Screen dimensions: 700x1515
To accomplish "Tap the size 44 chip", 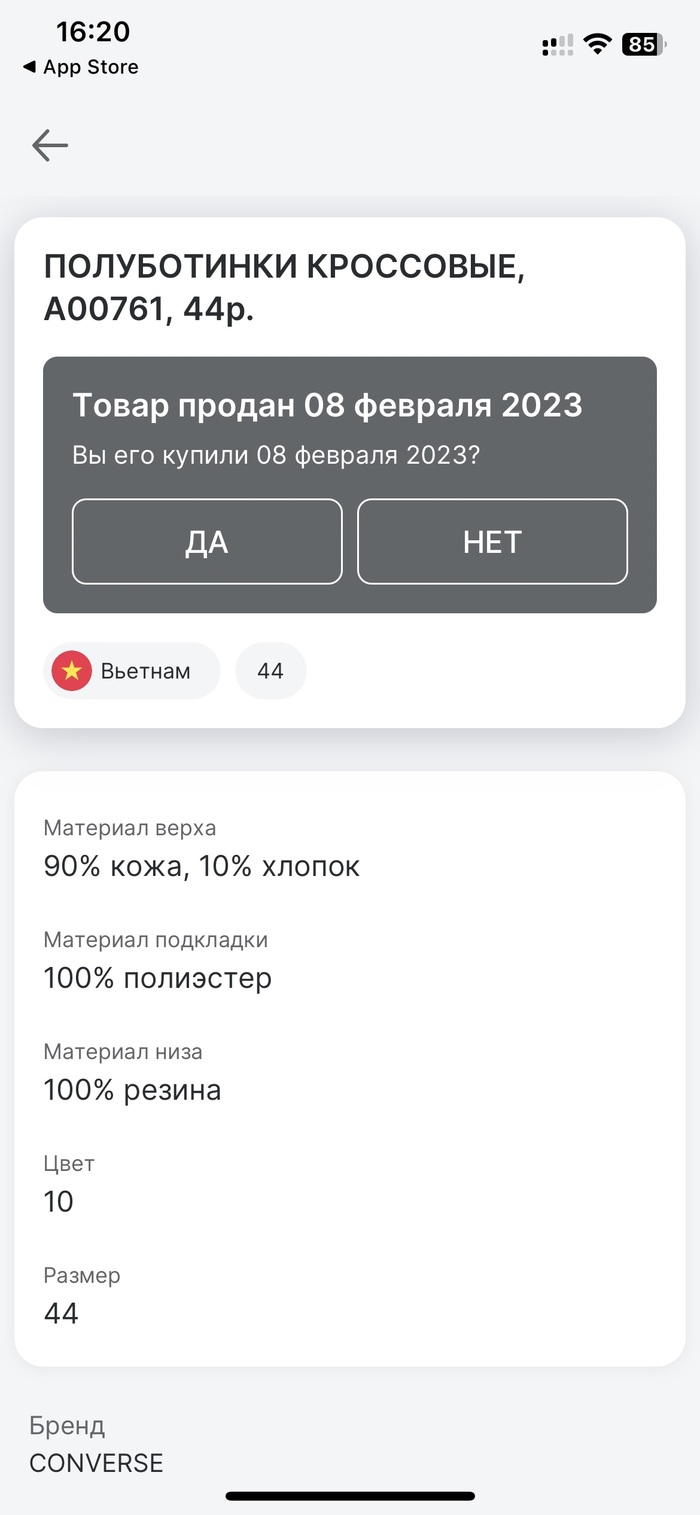I will (270, 671).
